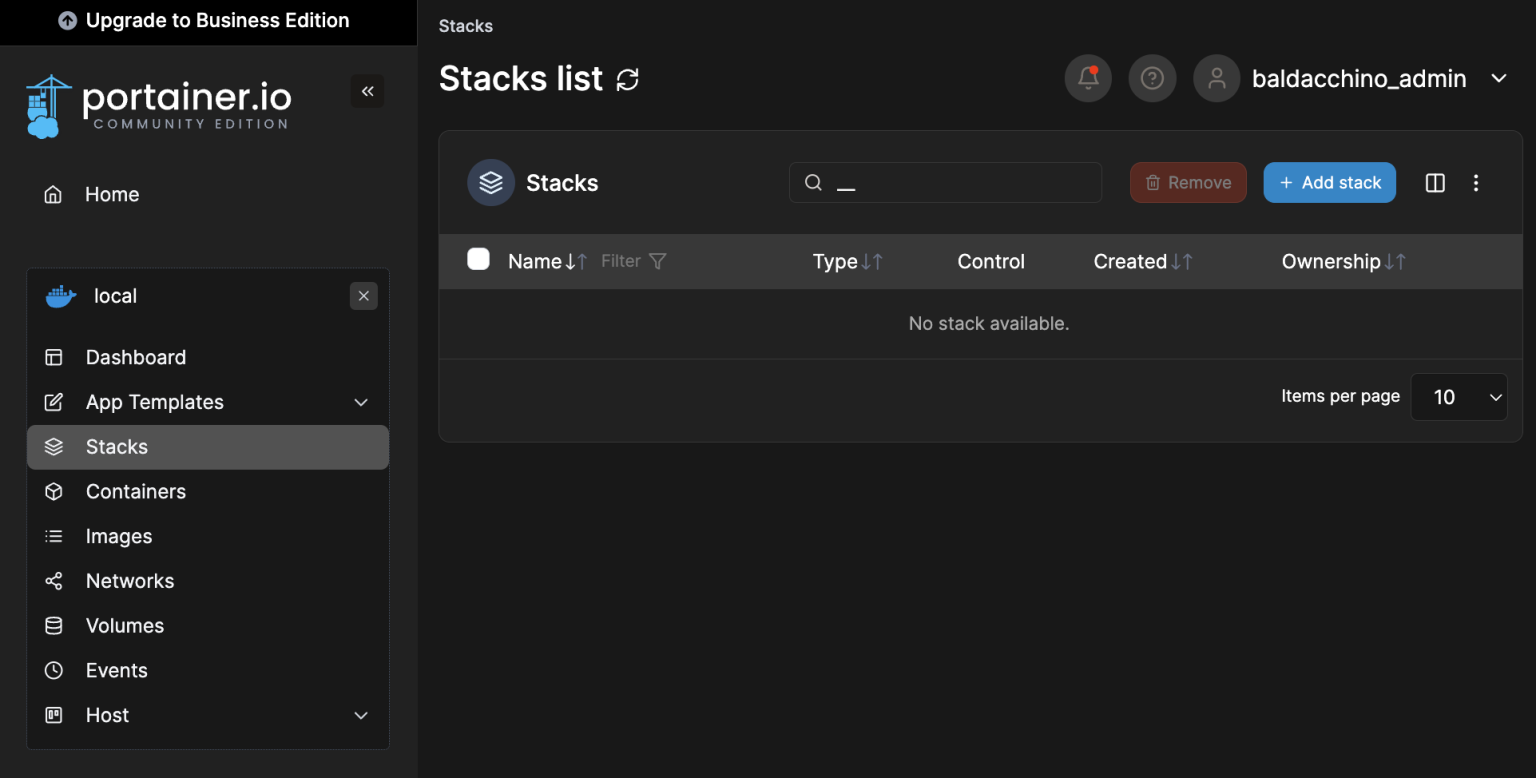Click inside the stacks search field
1536x778 pixels.
(x=945, y=182)
